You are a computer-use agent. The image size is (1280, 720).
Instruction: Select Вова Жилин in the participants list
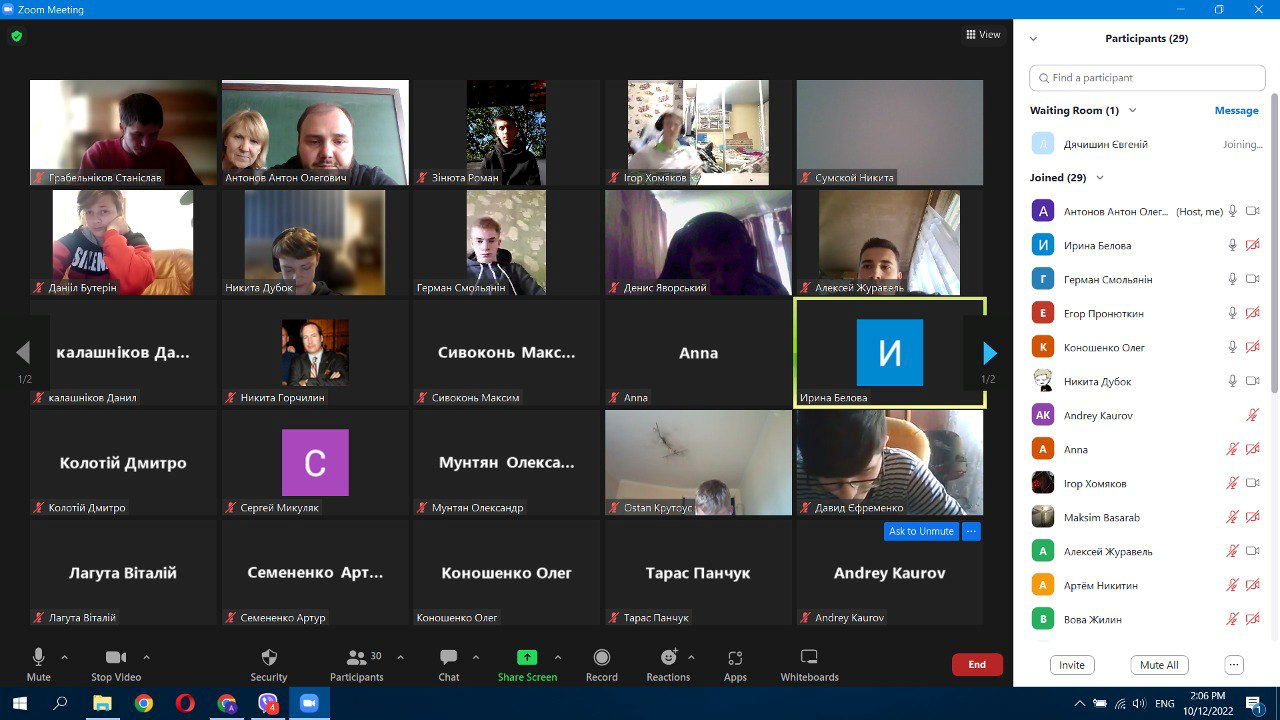pyautogui.click(x=1147, y=619)
